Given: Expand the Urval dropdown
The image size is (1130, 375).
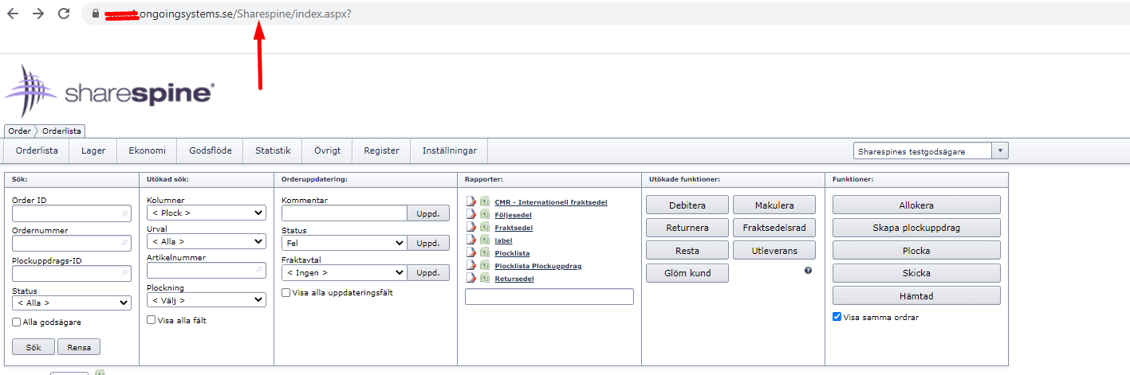Looking at the screenshot, I should coord(206,242).
